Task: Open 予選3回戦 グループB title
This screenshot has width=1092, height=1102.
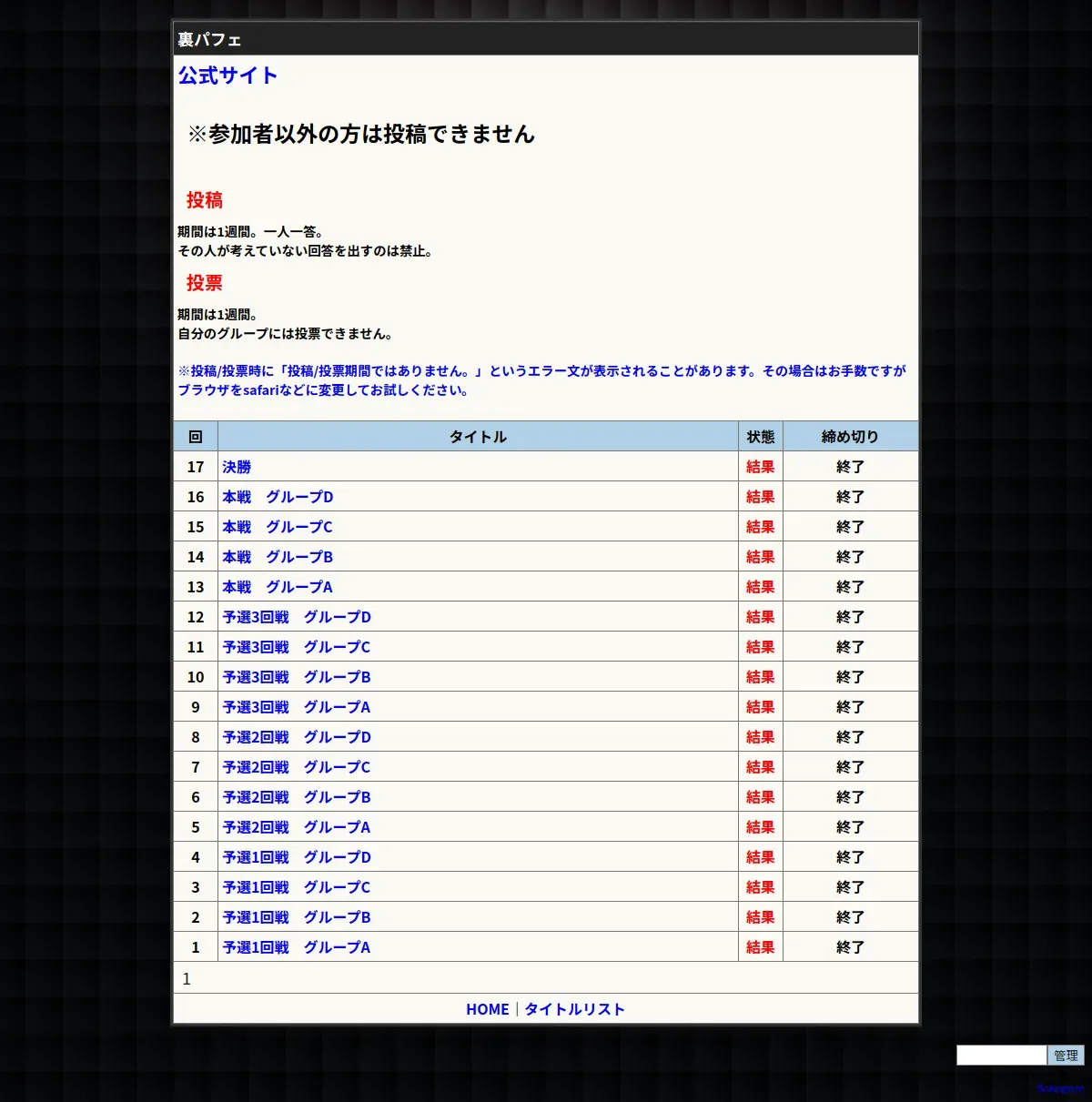Action: [297, 677]
